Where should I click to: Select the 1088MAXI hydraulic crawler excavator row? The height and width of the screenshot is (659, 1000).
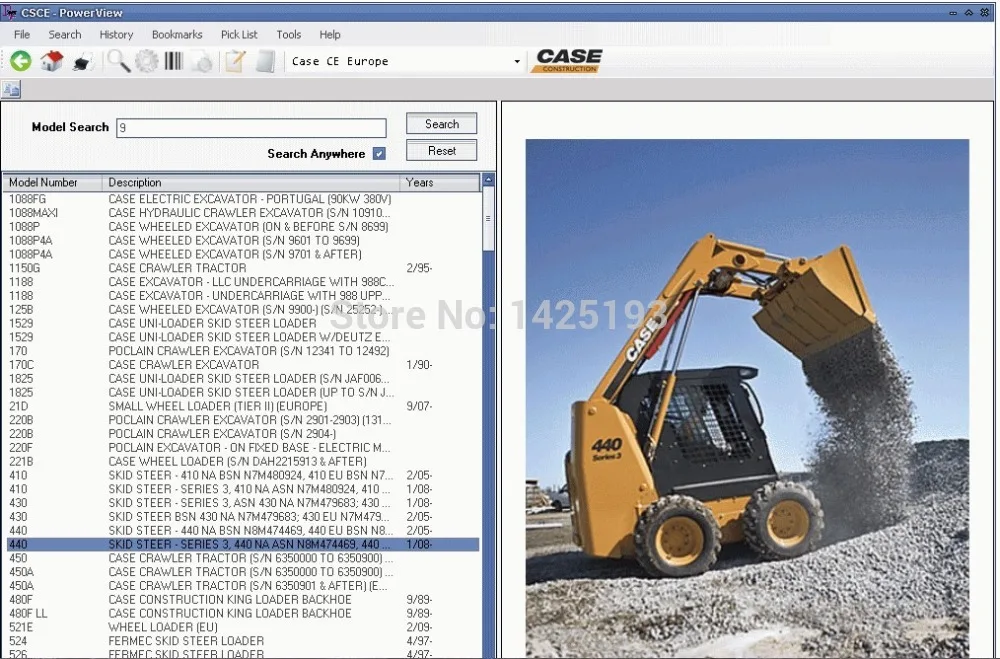(x=242, y=212)
